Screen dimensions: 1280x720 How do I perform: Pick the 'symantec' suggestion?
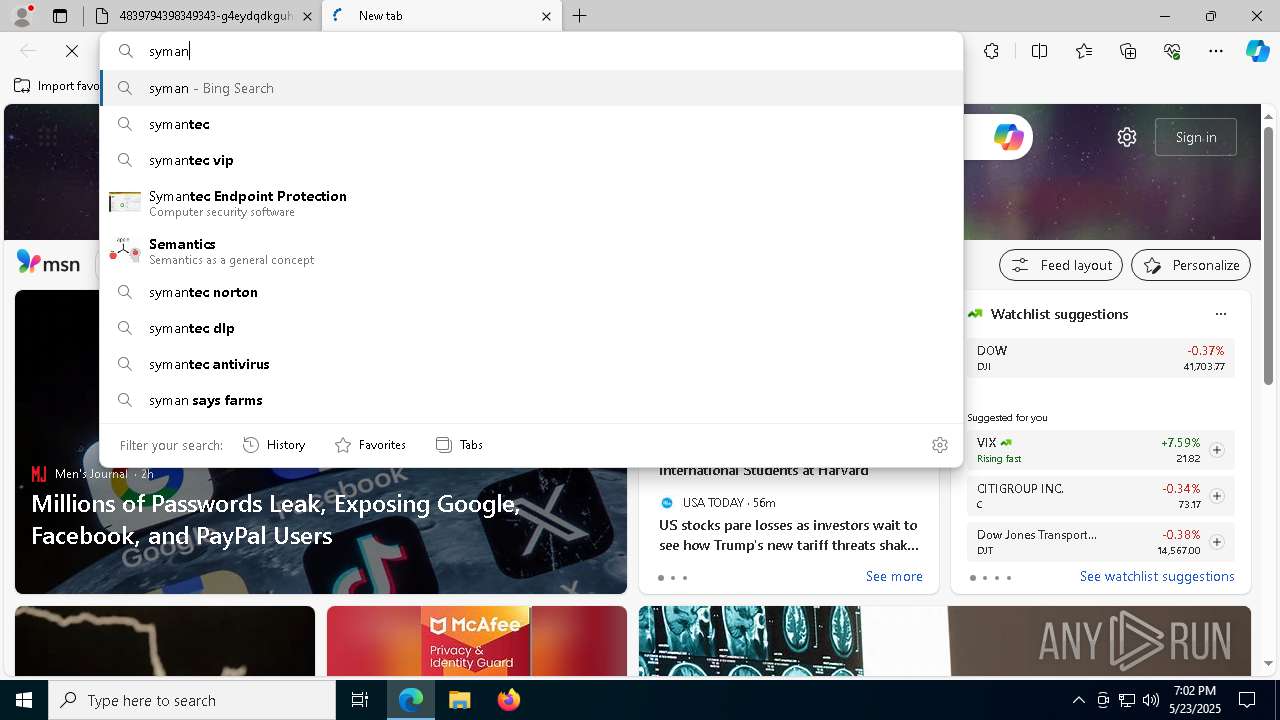531,124
